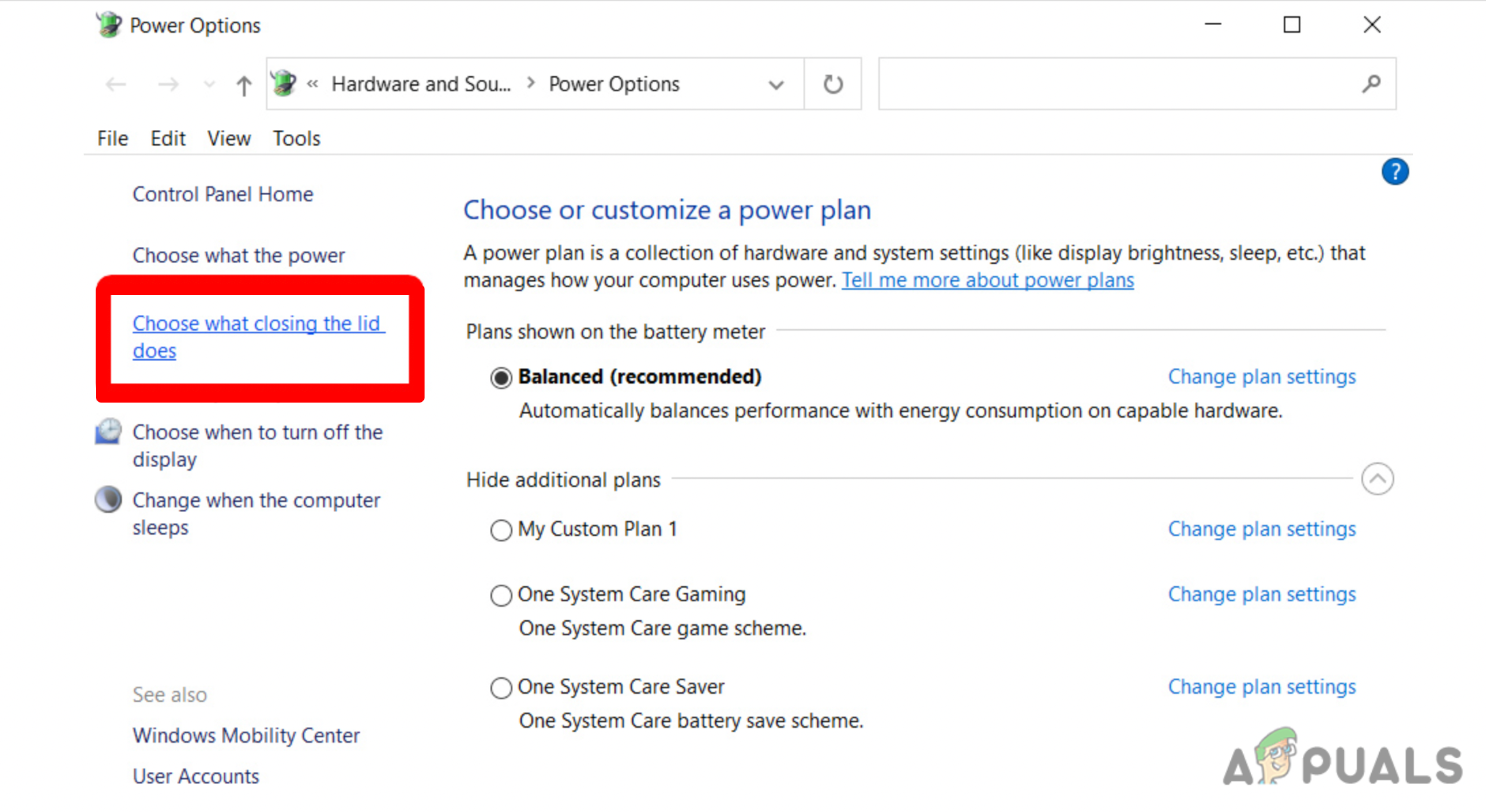The width and height of the screenshot is (1486, 812).
Task: Click the power meter icon beside sleep setting
Action: [108, 500]
